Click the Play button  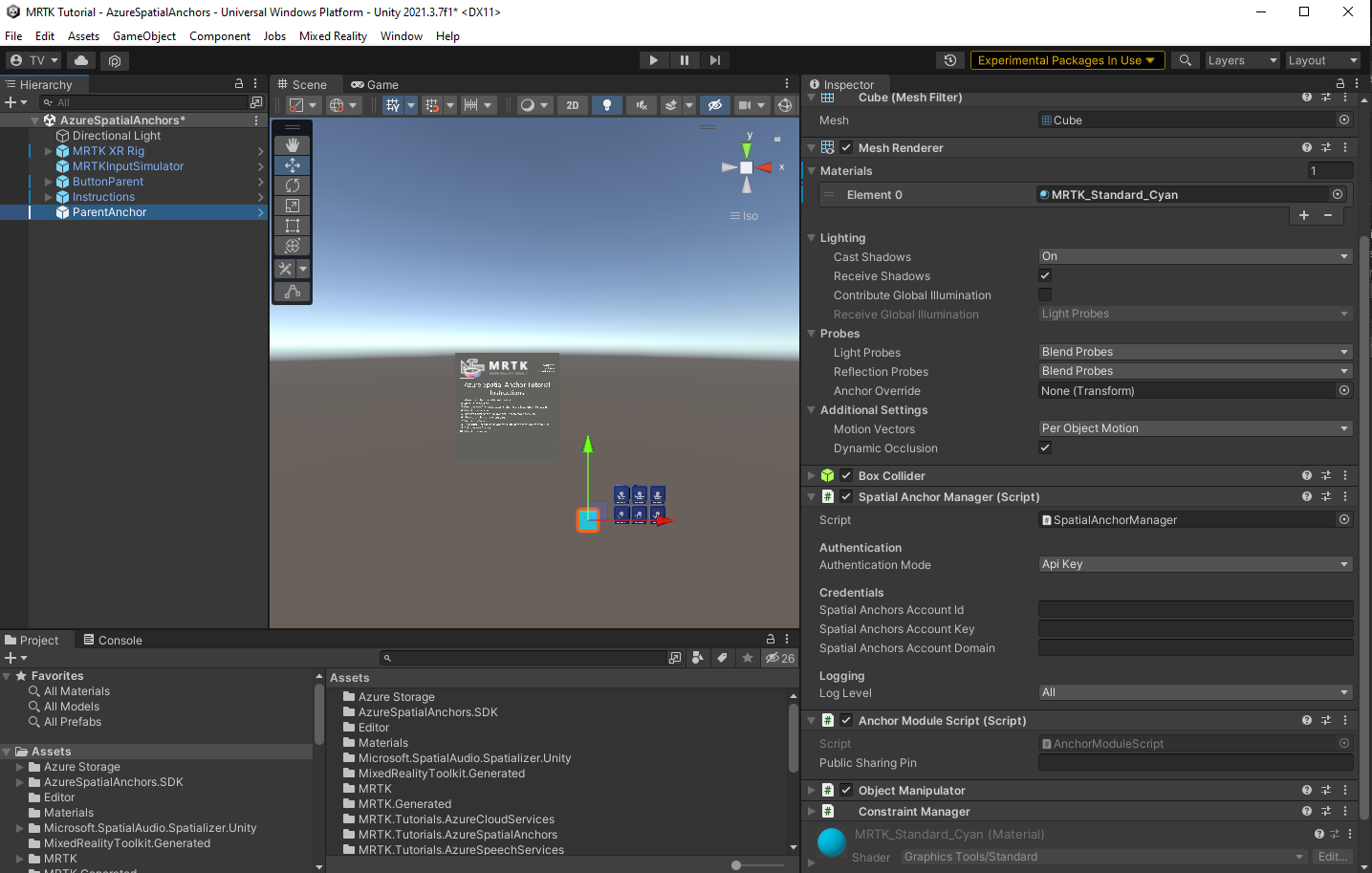[653, 60]
